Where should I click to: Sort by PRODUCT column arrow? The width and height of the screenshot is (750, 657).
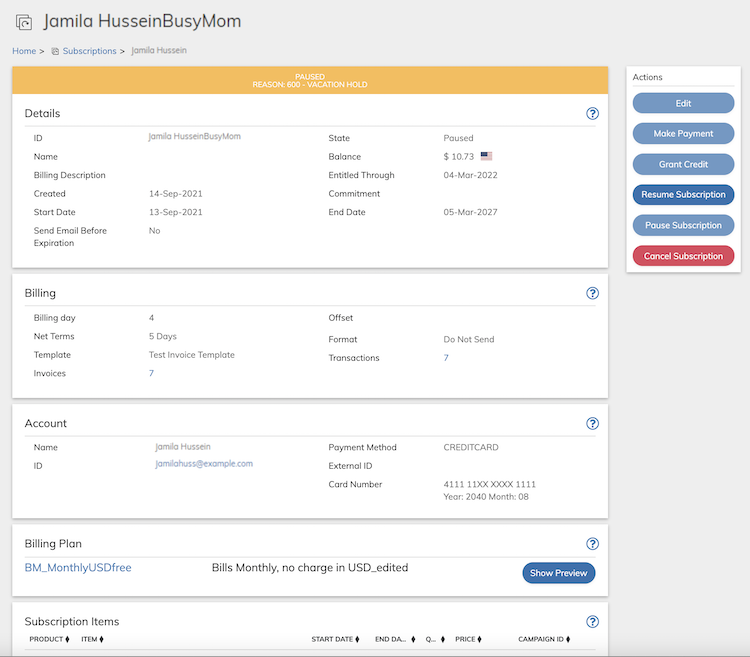(x=67, y=639)
